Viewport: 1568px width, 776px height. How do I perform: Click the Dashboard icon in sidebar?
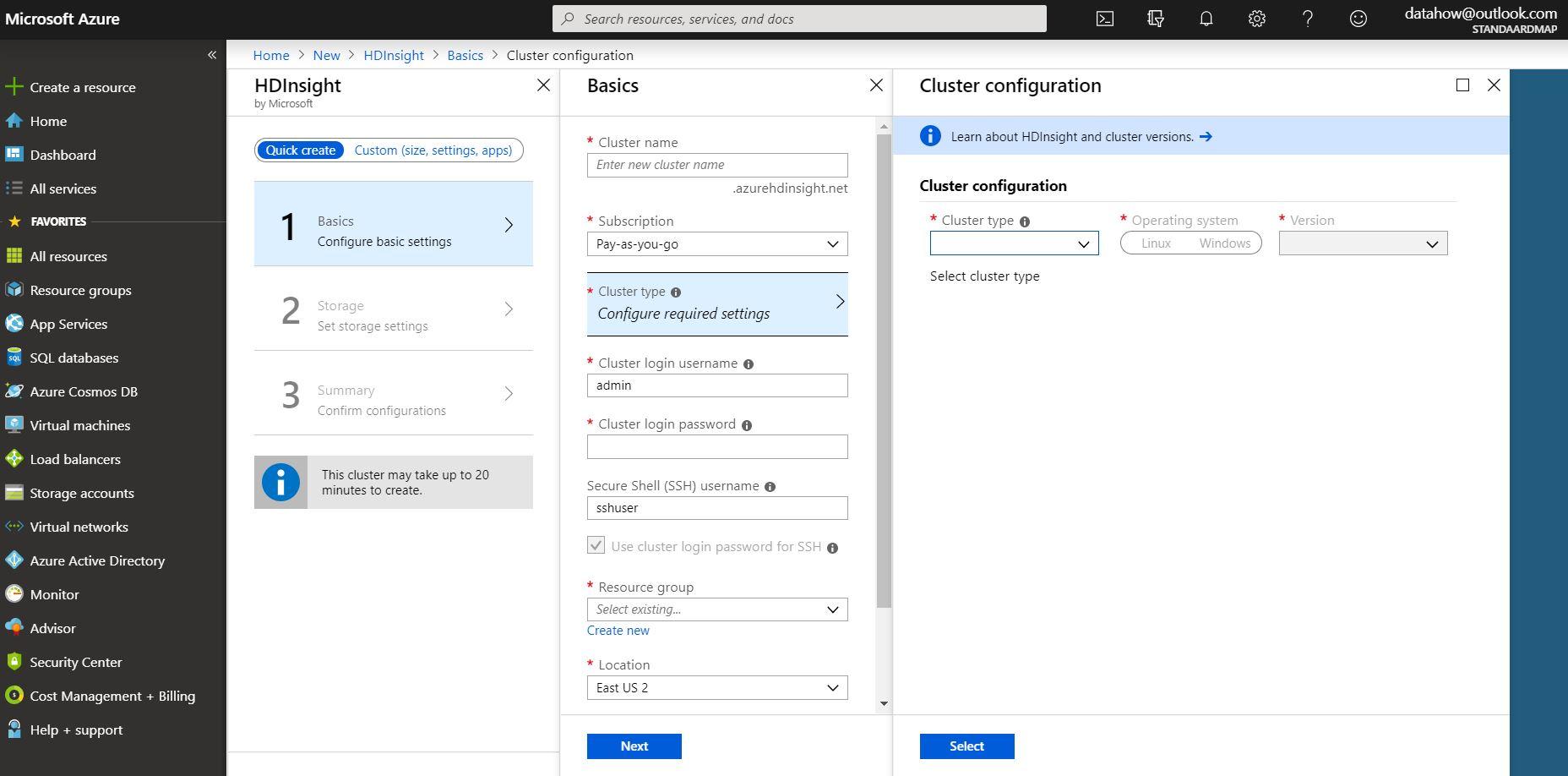[x=14, y=155]
